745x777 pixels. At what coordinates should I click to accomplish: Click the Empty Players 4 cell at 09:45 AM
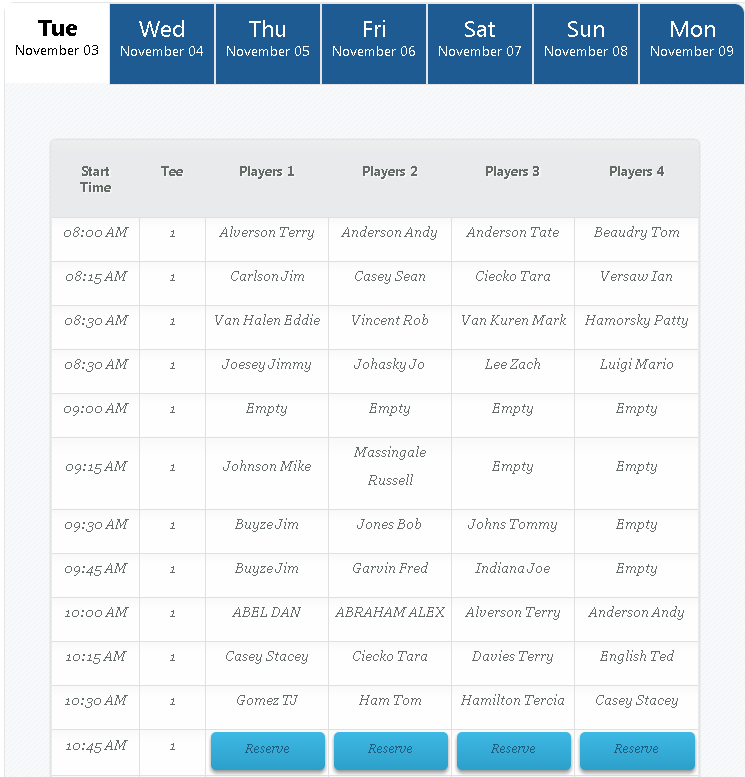(636, 575)
